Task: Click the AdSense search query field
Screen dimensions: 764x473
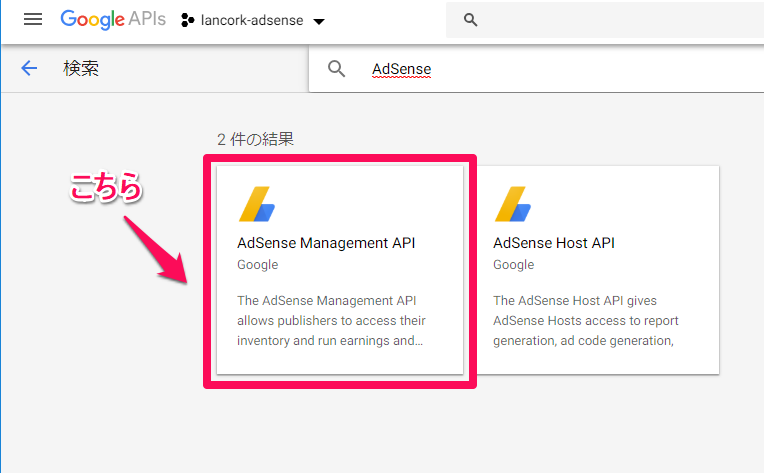Action: 536,69
